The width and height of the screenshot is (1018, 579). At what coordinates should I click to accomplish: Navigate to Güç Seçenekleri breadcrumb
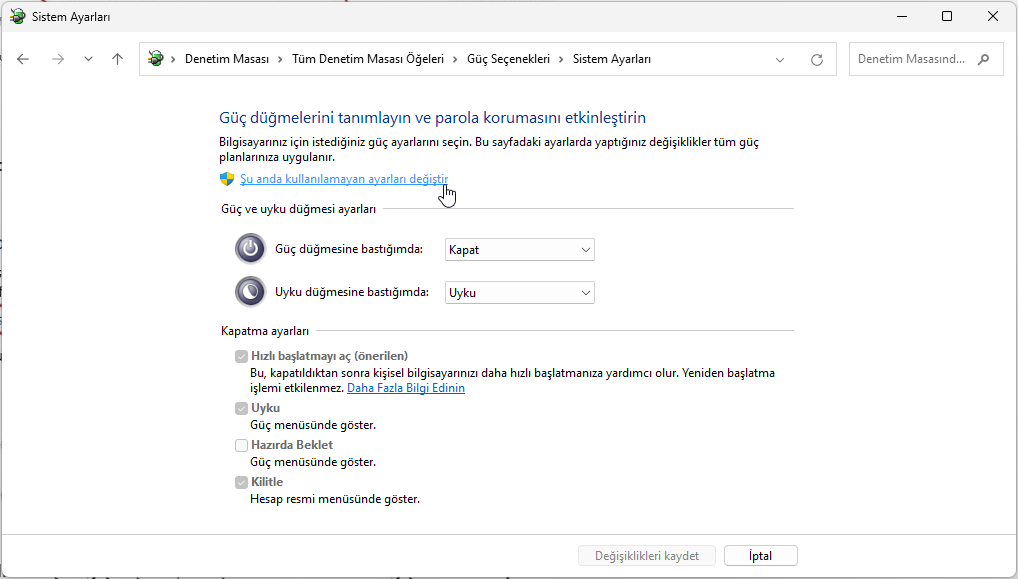coord(508,59)
